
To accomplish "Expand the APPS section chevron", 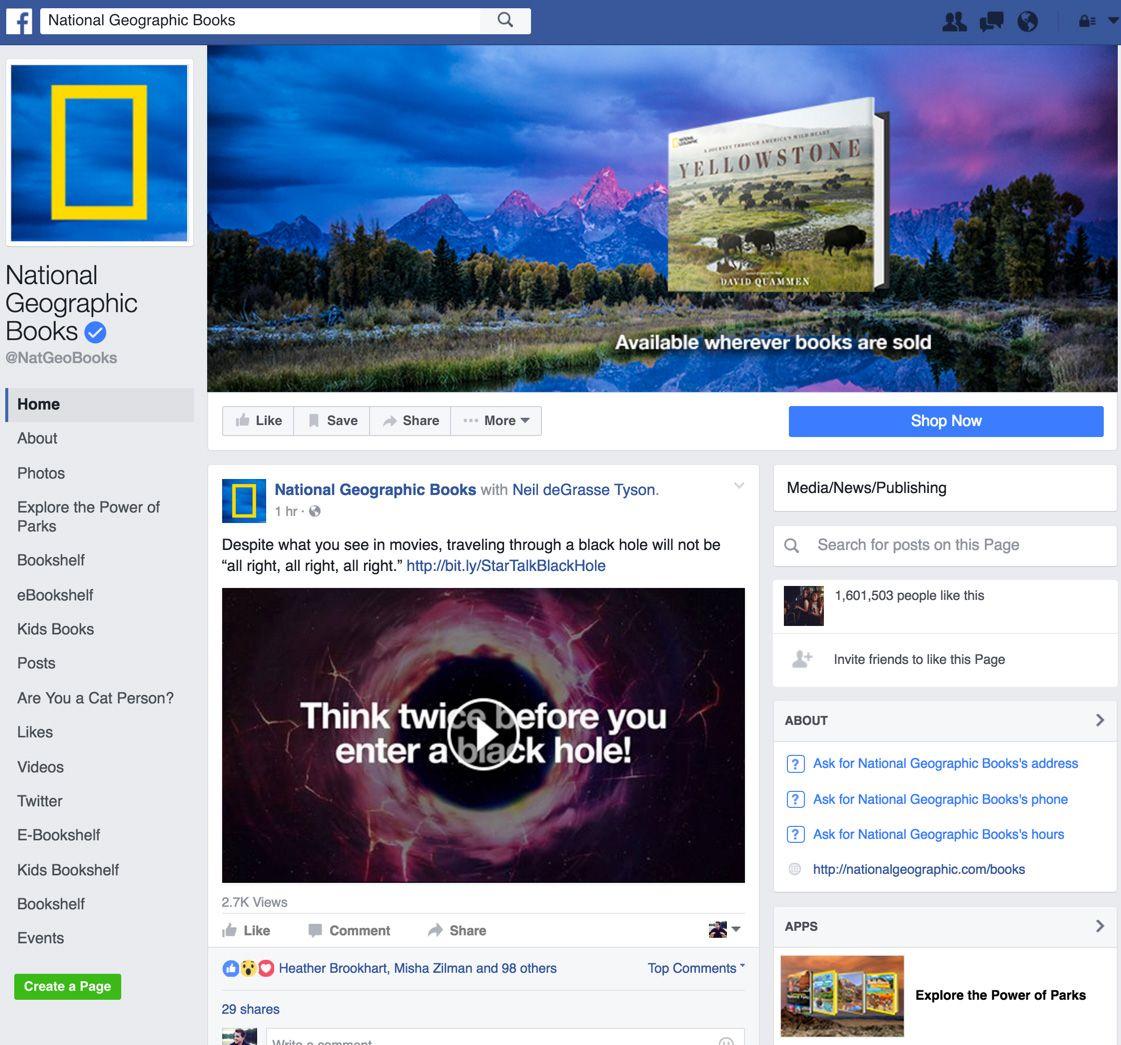I will click(x=1099, y=926).
